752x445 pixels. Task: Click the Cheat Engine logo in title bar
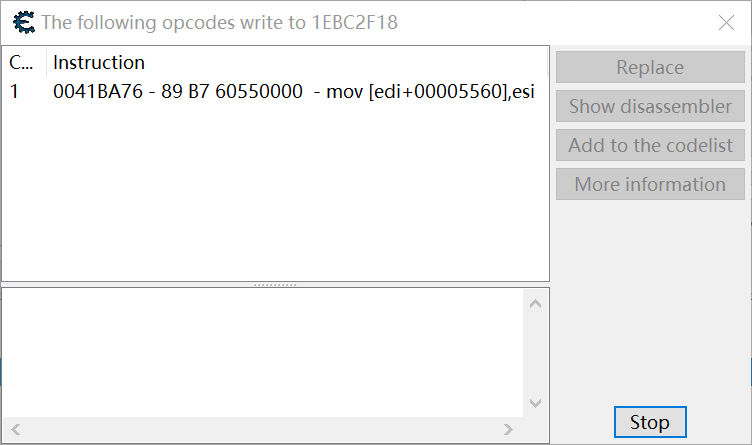click(24, 22)
